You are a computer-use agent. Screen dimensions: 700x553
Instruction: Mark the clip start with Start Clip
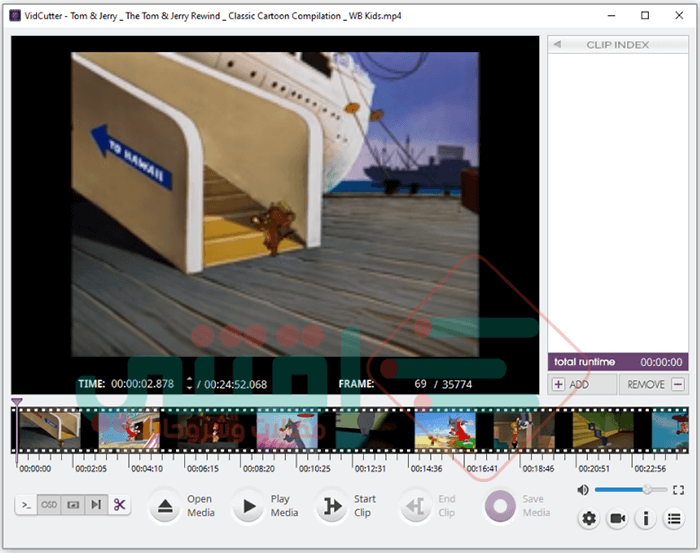332,506
